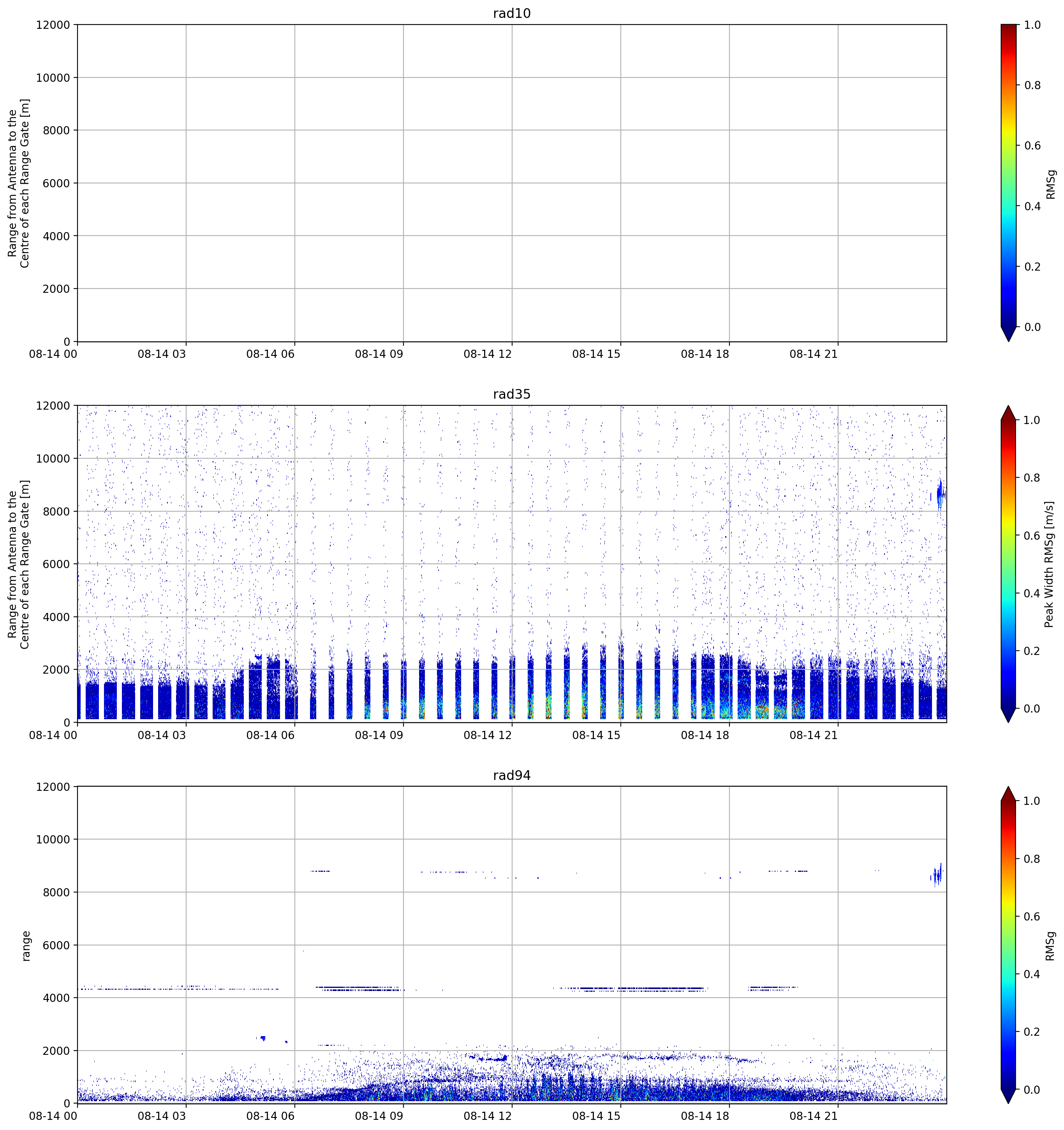Click the rad35 Peak Width colorbar gradient
The height and width of the screenshot is (1130, 1064).
click(x=1008, y=564)
